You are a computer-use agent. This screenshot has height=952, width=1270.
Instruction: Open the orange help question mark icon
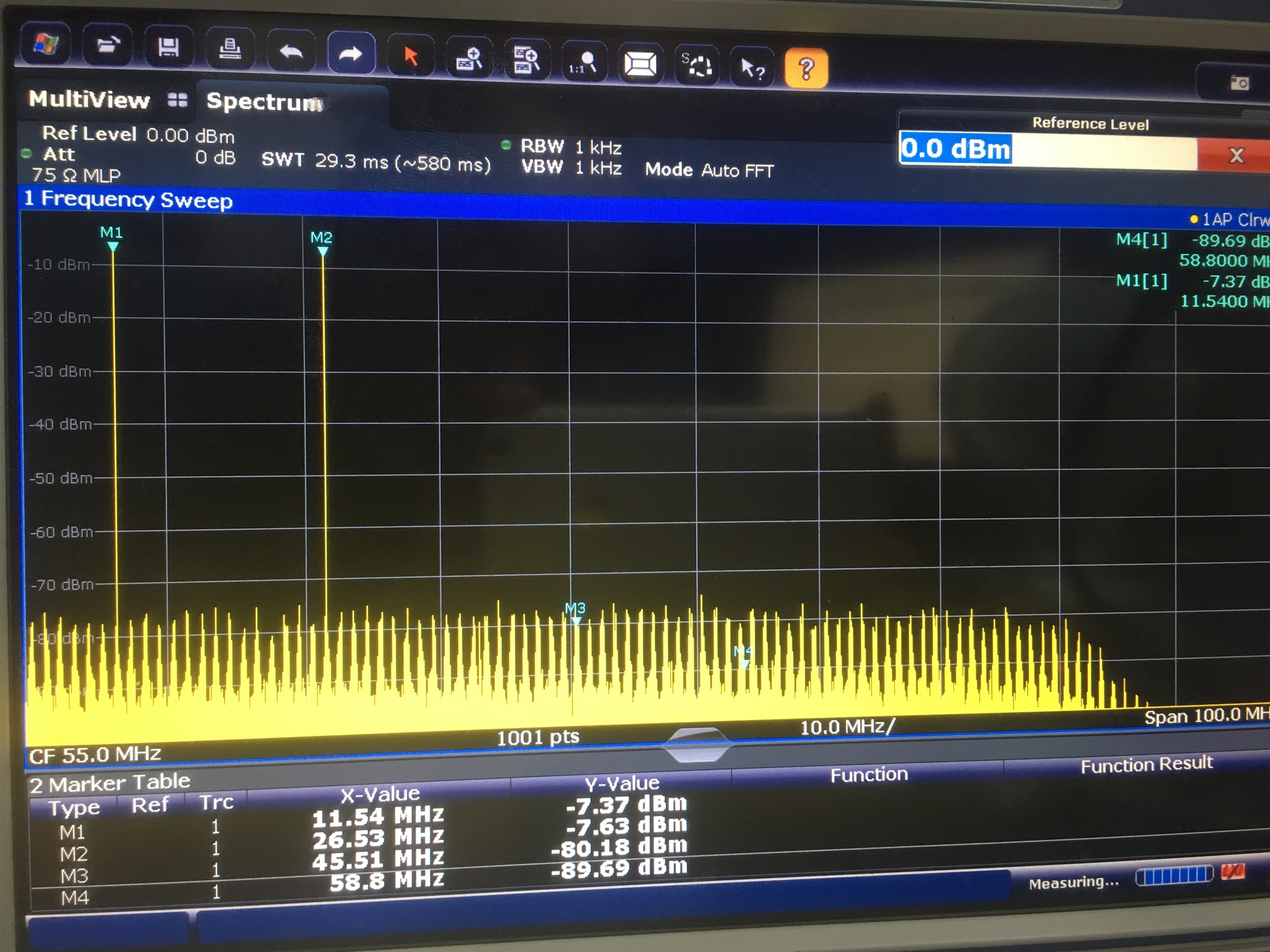(806, 69)
